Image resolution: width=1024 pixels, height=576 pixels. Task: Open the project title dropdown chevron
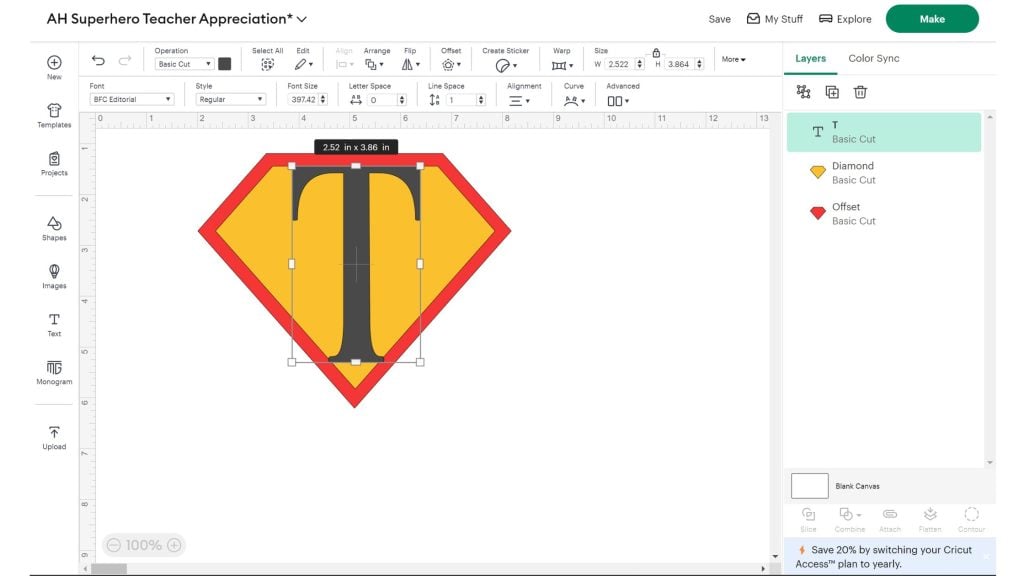302,20
